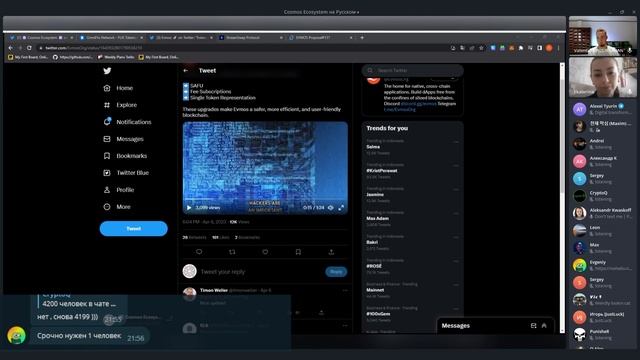This screenshot has height=360, width=640.
Task: Play the tweet video
Action: tap(189, 208)
